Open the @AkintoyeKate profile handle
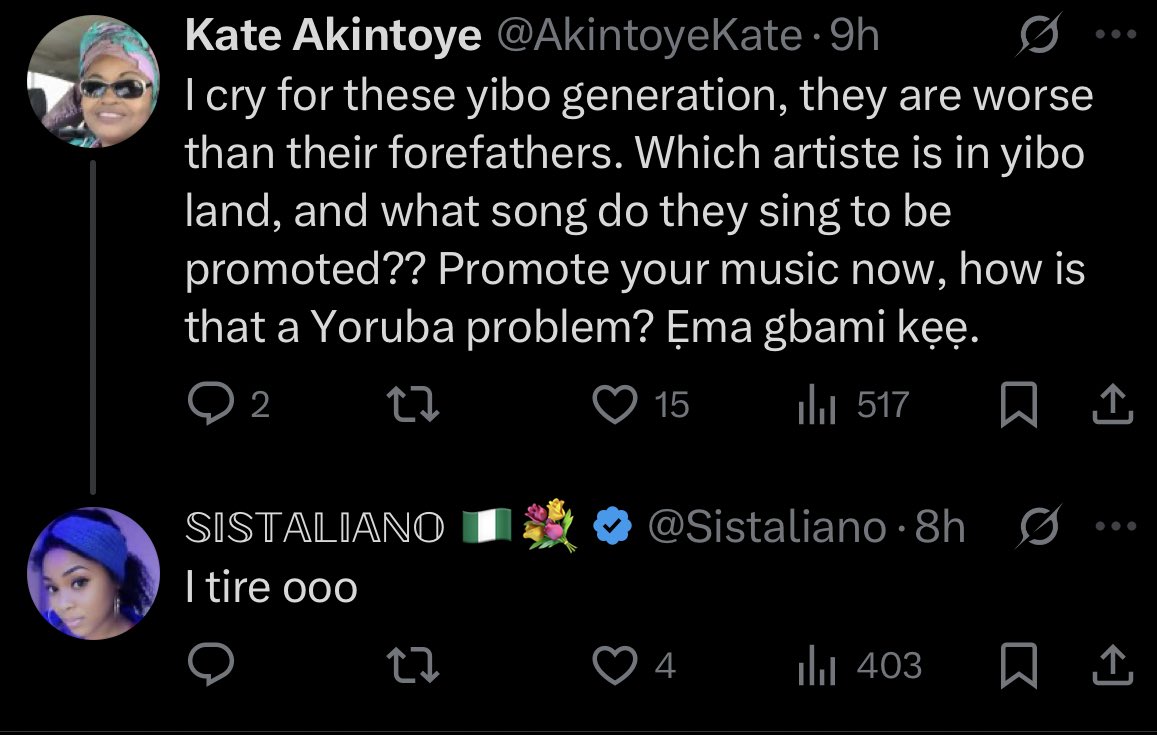The image size is (1157, 735). [x=649, y=35]
